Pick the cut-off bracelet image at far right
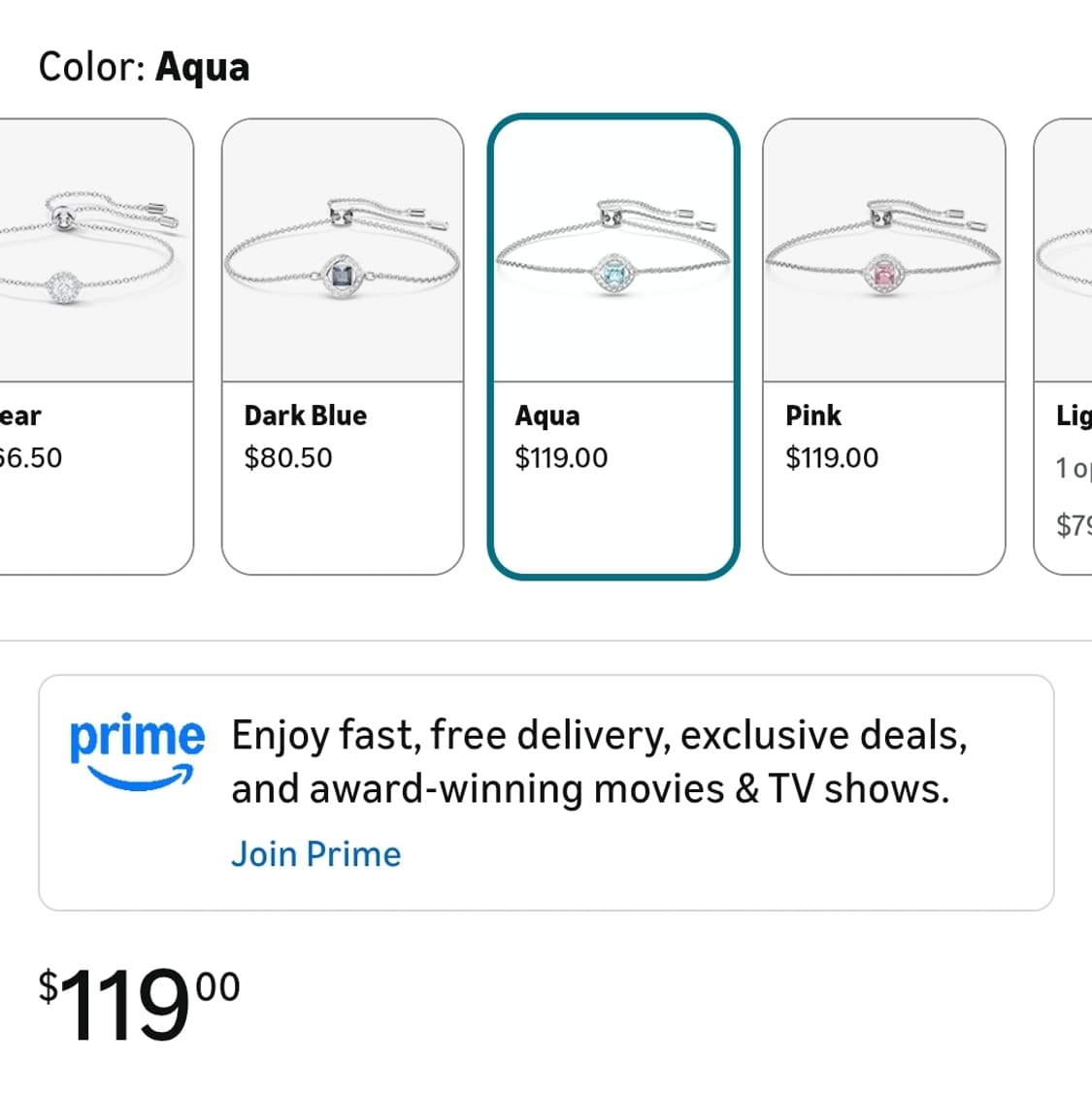 [x=1066, y=251]
